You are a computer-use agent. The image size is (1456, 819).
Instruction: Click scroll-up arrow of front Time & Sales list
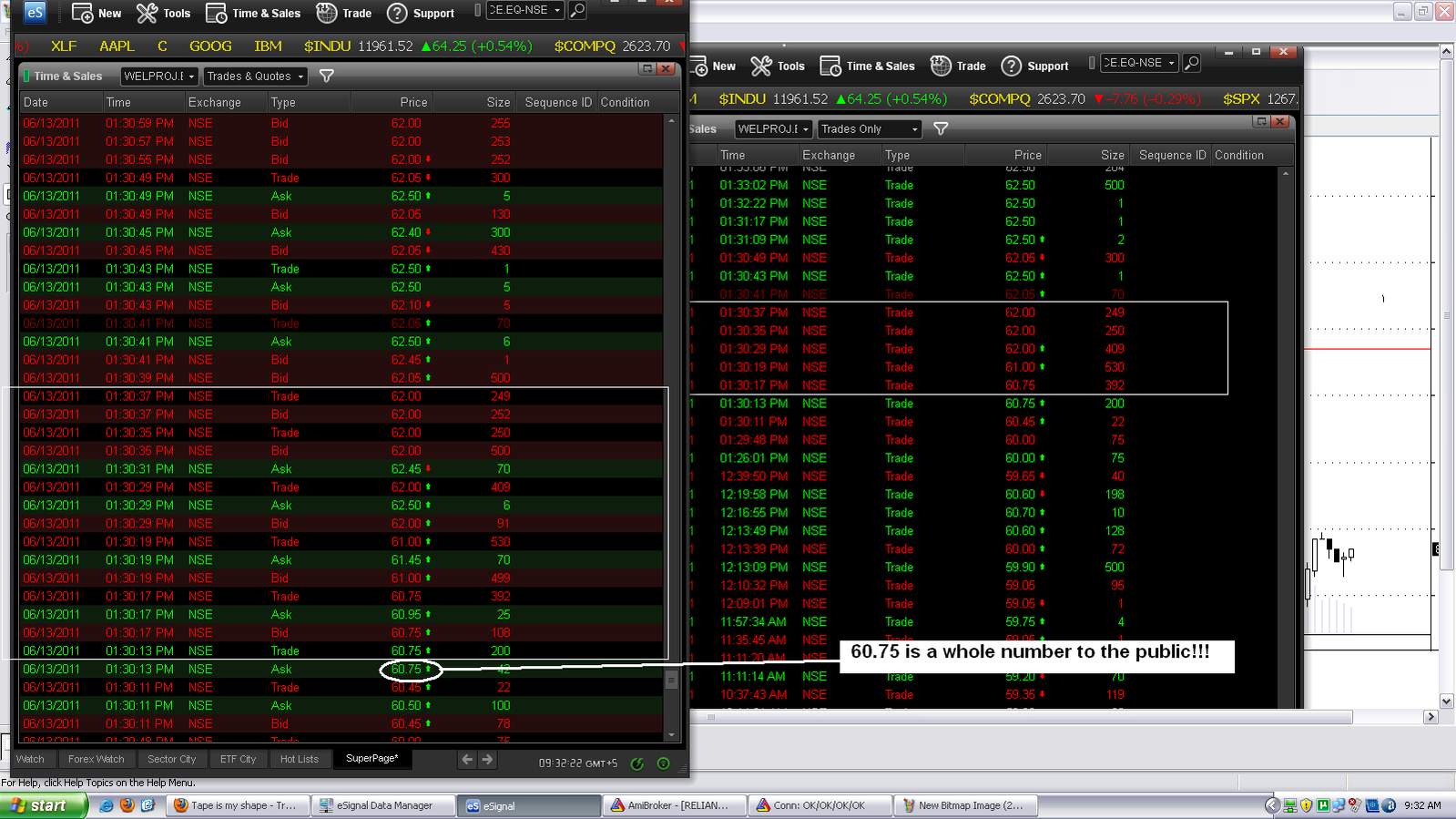click(672, 120)
